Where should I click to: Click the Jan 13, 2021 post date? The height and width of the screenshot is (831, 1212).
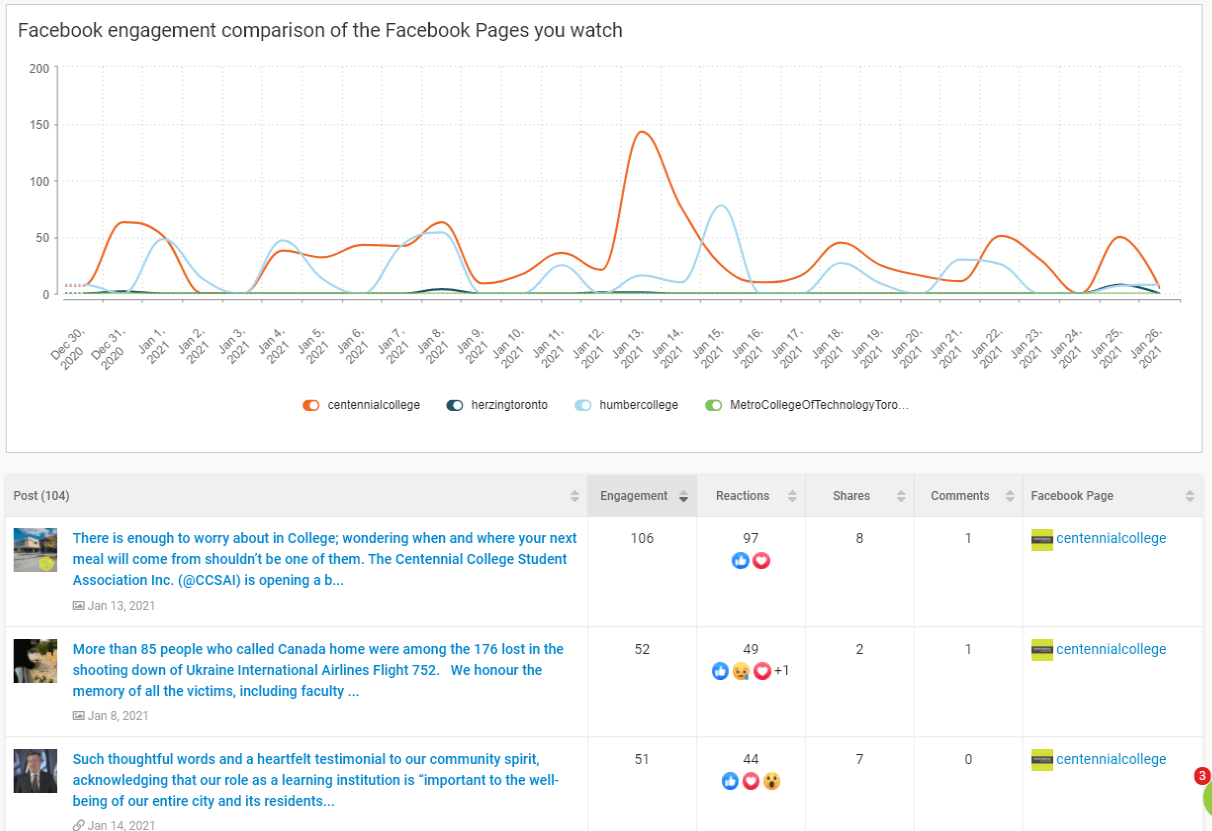121,606
